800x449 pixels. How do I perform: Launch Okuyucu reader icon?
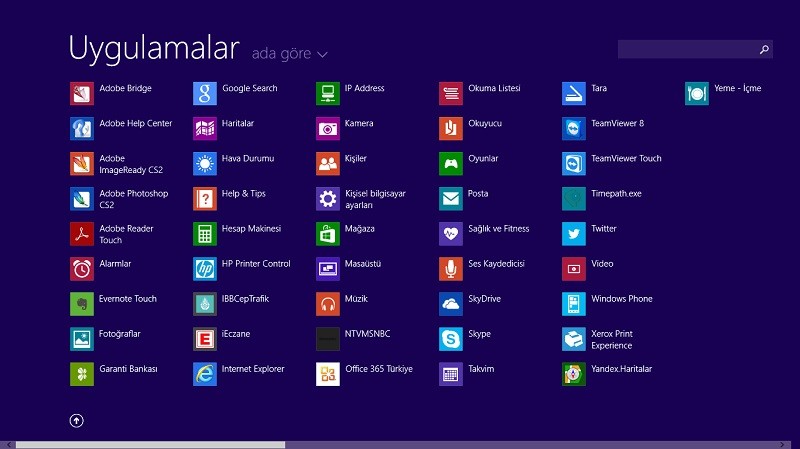tap(451, 129)
